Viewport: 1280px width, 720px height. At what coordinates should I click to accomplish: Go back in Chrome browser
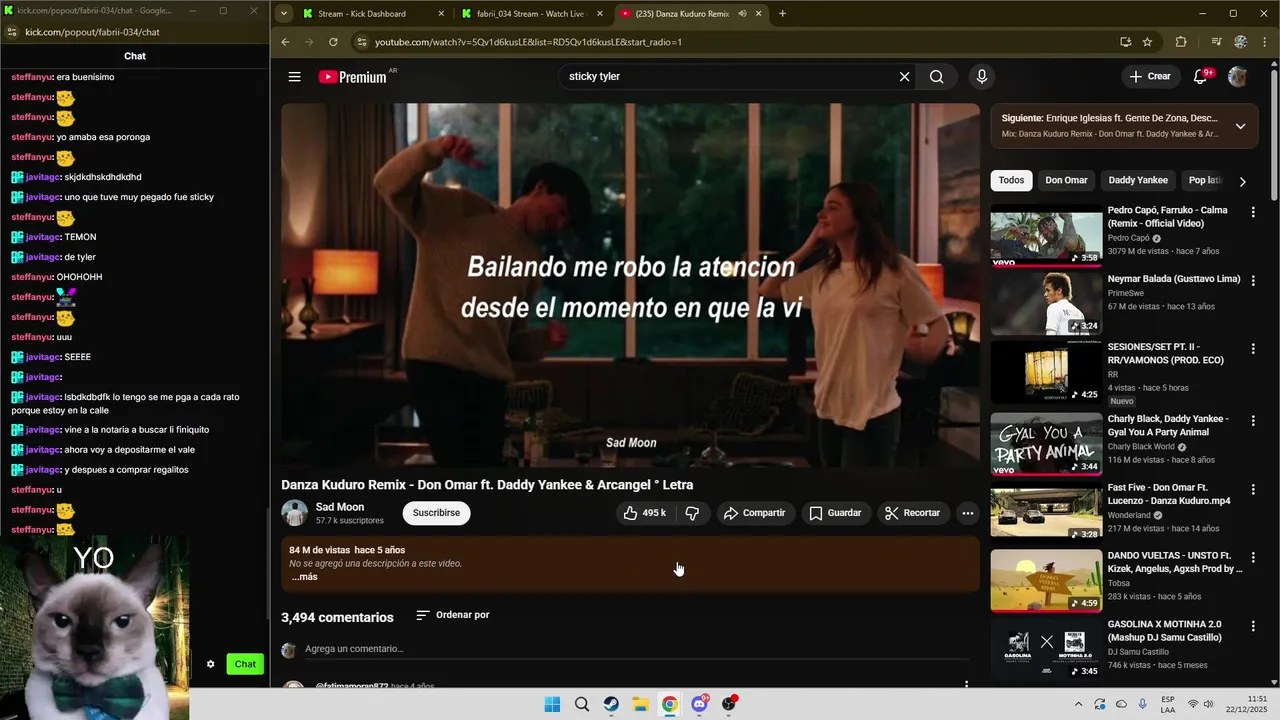(x=285, y=42)
